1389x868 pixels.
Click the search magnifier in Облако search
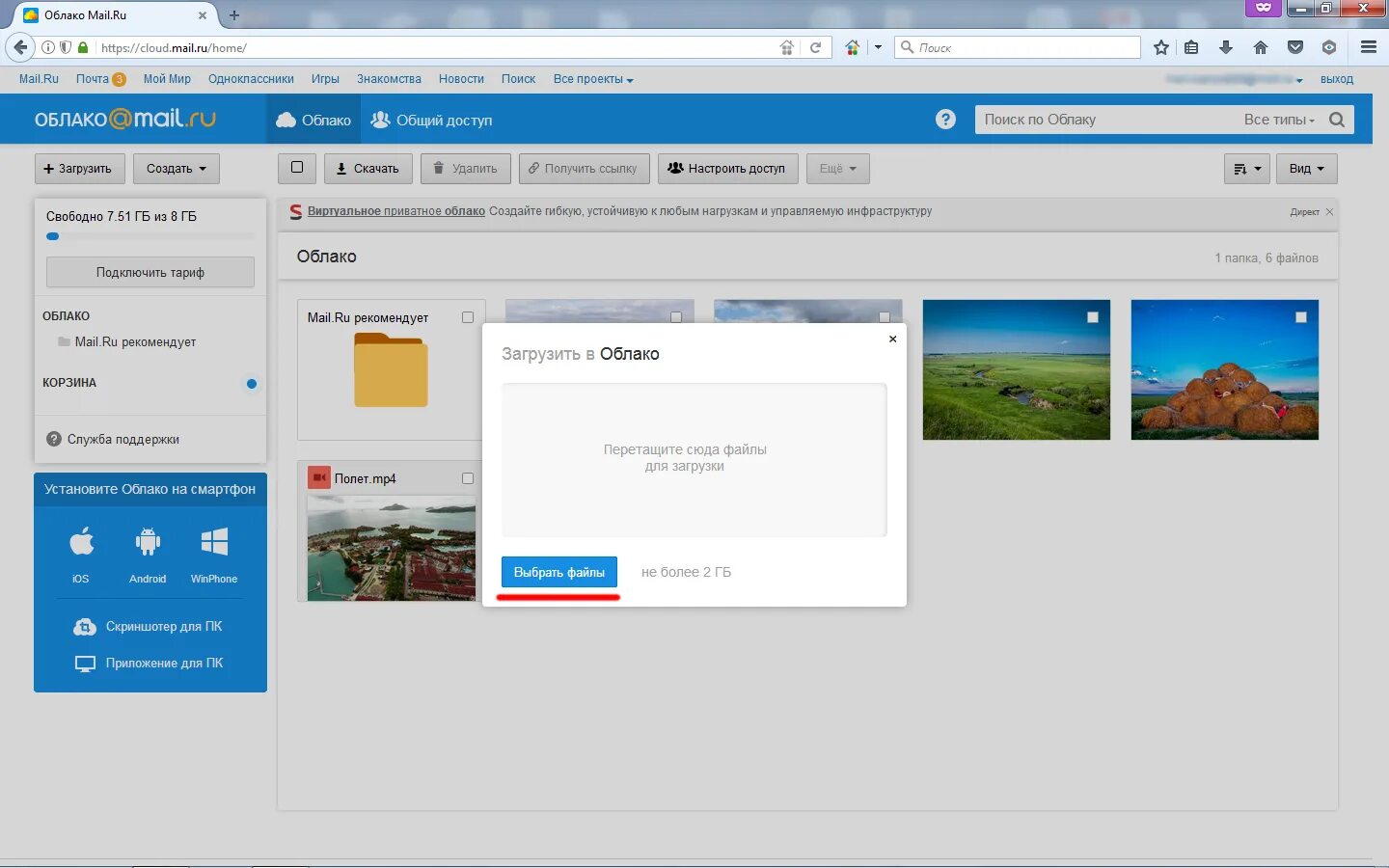coord(1337,120)
